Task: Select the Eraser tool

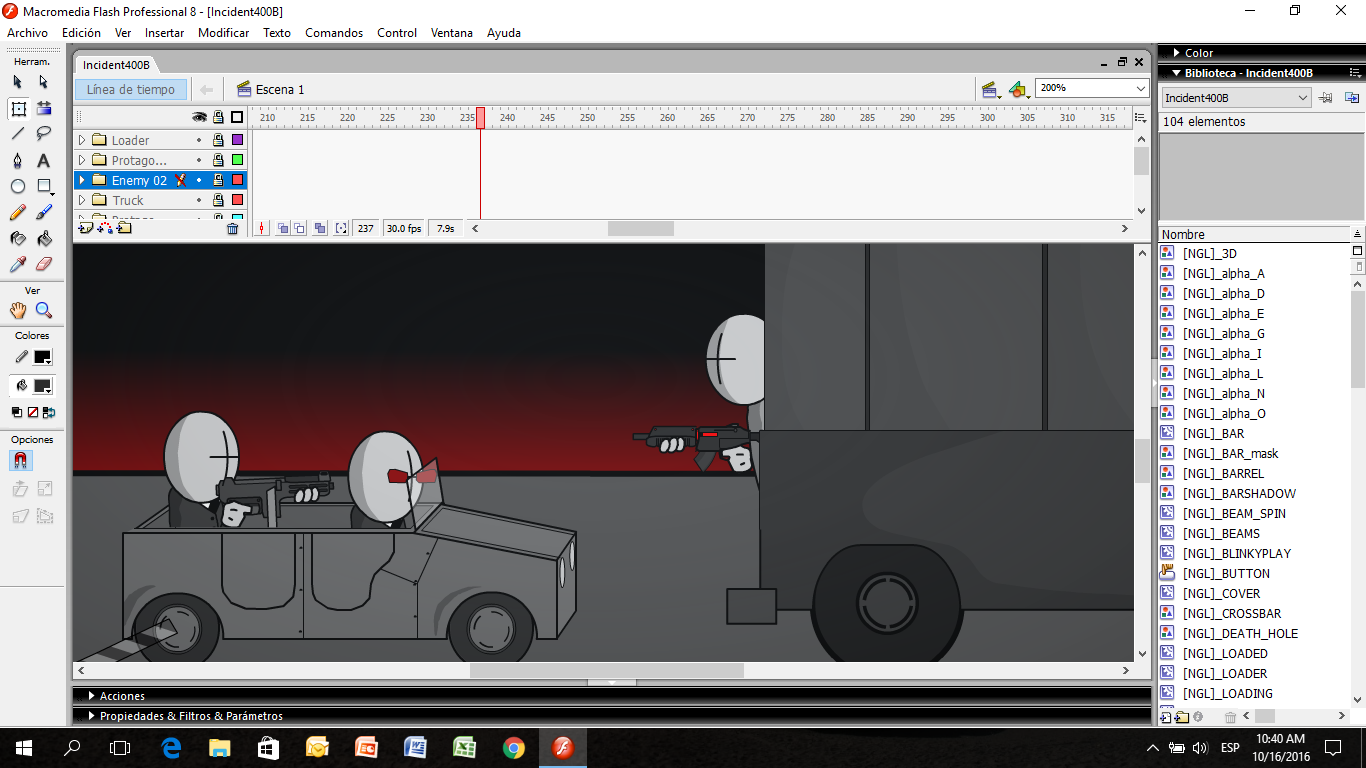Action: (44, 264)
